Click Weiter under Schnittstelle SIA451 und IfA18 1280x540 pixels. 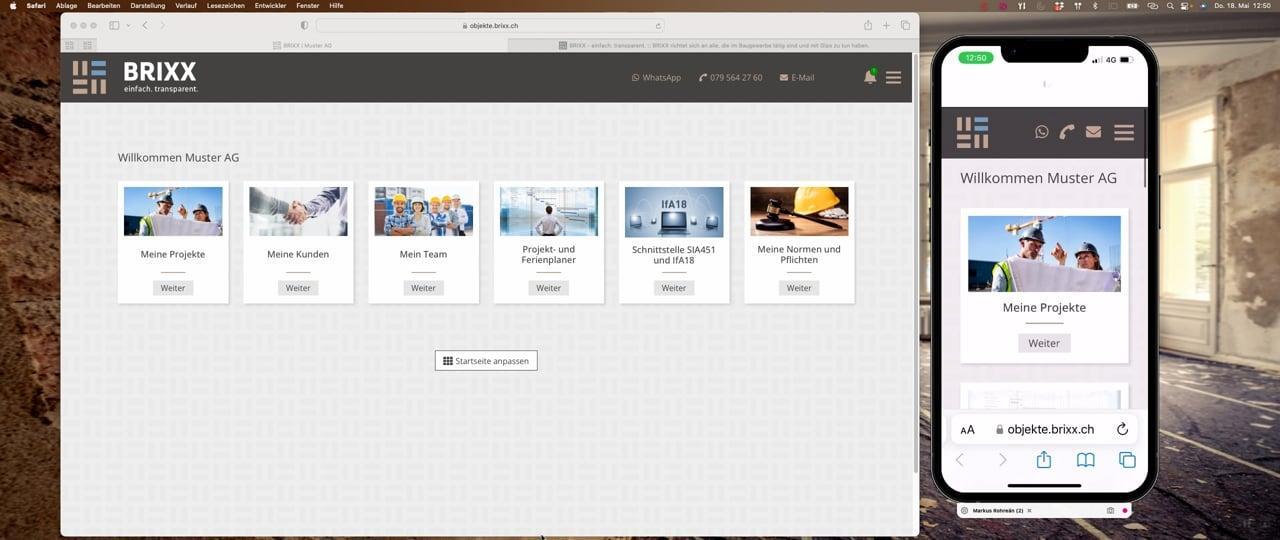tap(674, 288)
